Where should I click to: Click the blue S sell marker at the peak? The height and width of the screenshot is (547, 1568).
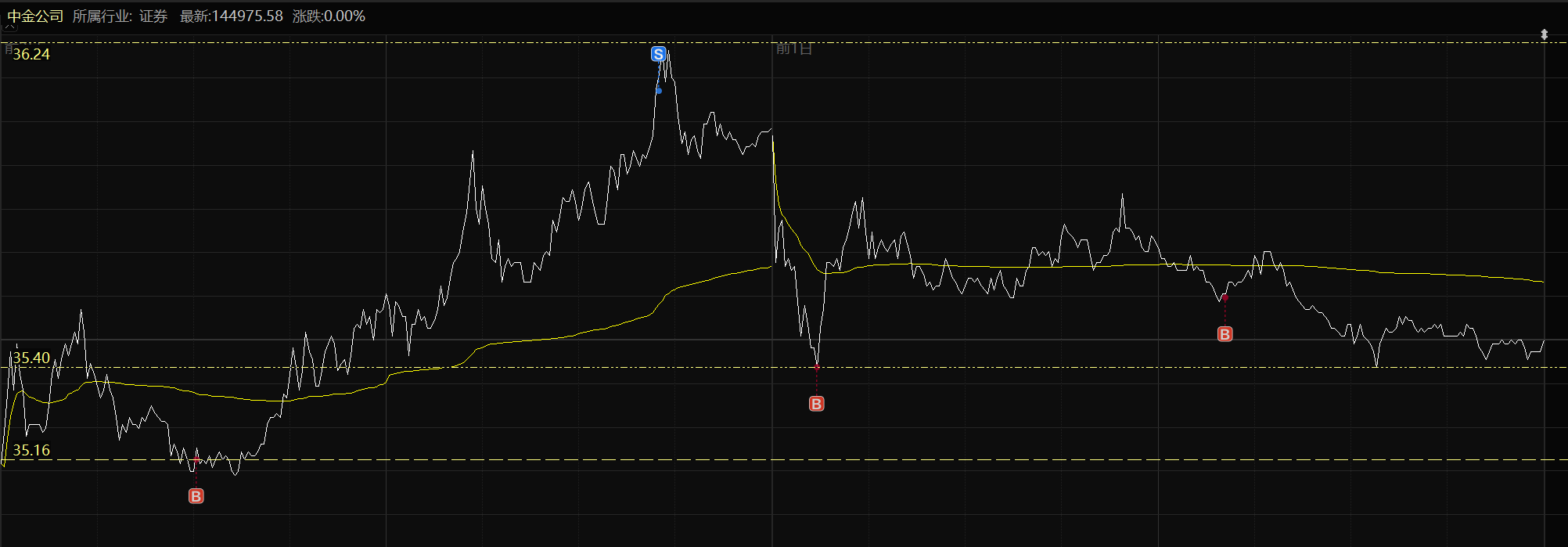pos(658,54)
